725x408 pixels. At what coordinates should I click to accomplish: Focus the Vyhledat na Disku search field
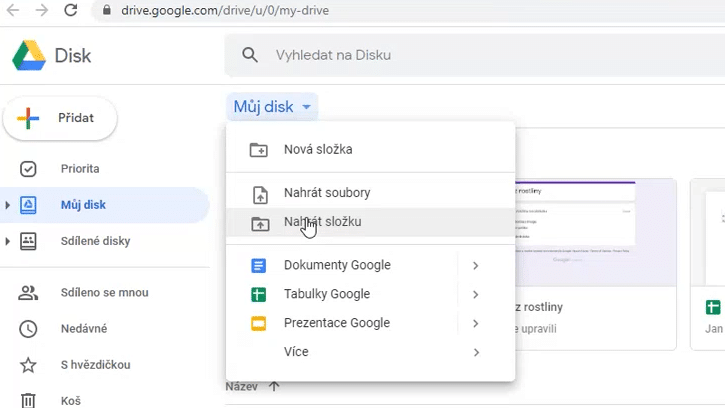474,55
